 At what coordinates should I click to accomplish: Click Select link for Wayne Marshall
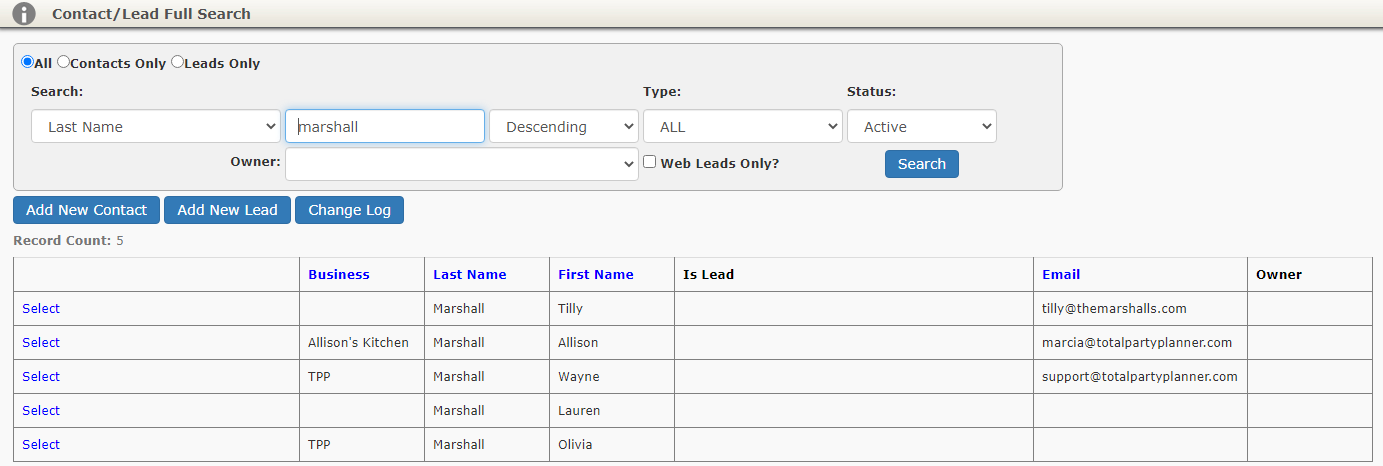coord(41,376)
